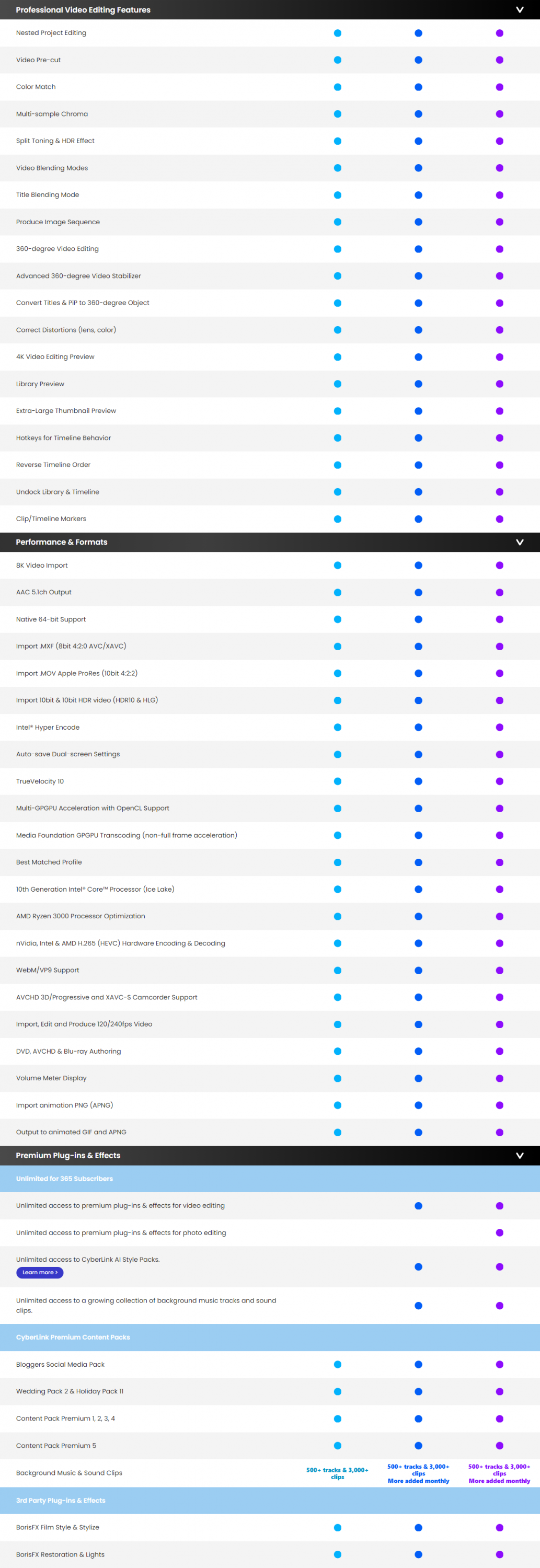Collapse the Professional Video Editing Features section
The height and width of the screenshot is (1568, 540).
pyautogui.click(x=519, y=10)
